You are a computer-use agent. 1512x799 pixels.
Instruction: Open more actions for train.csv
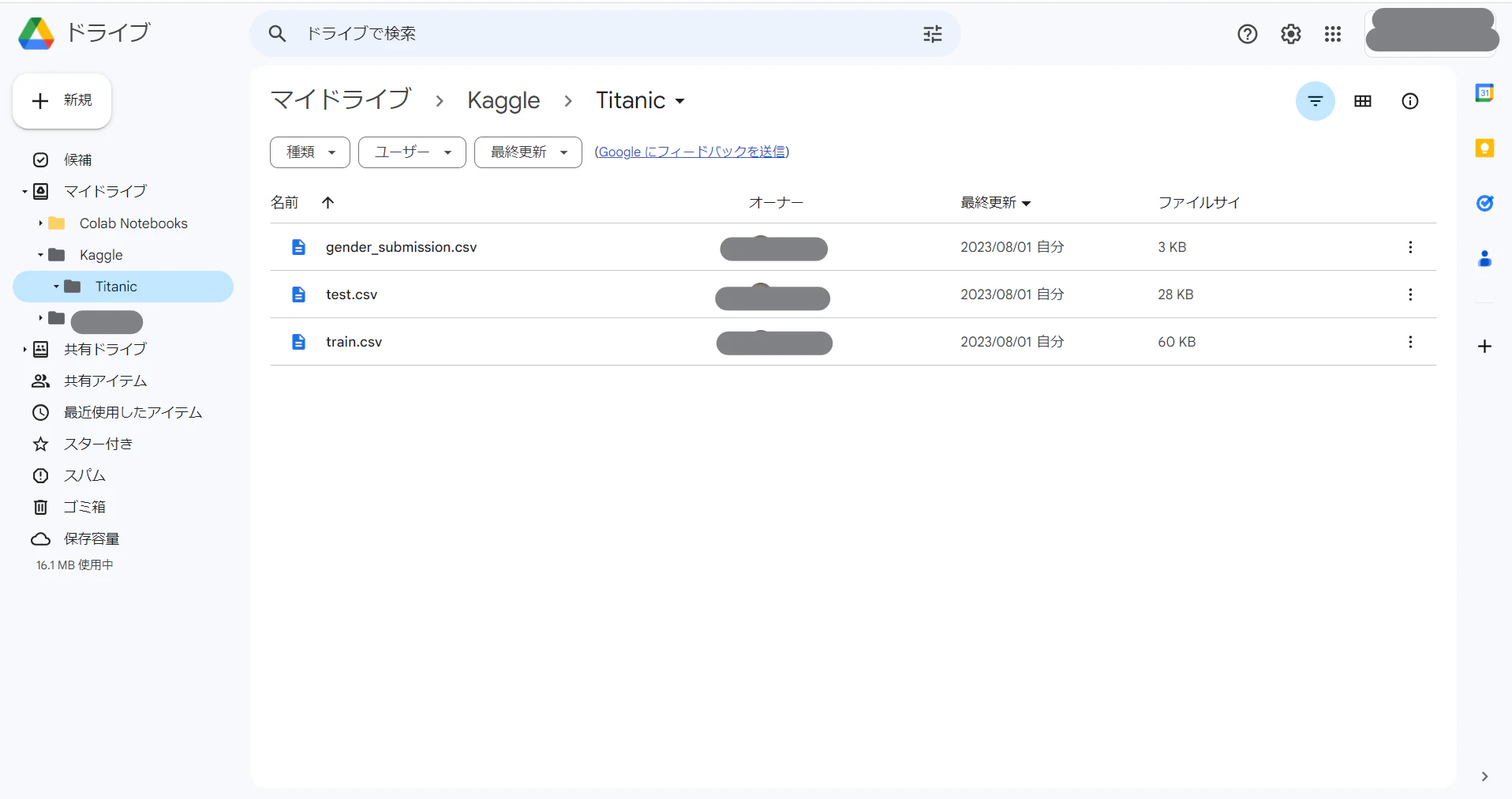coord(1410,342)
